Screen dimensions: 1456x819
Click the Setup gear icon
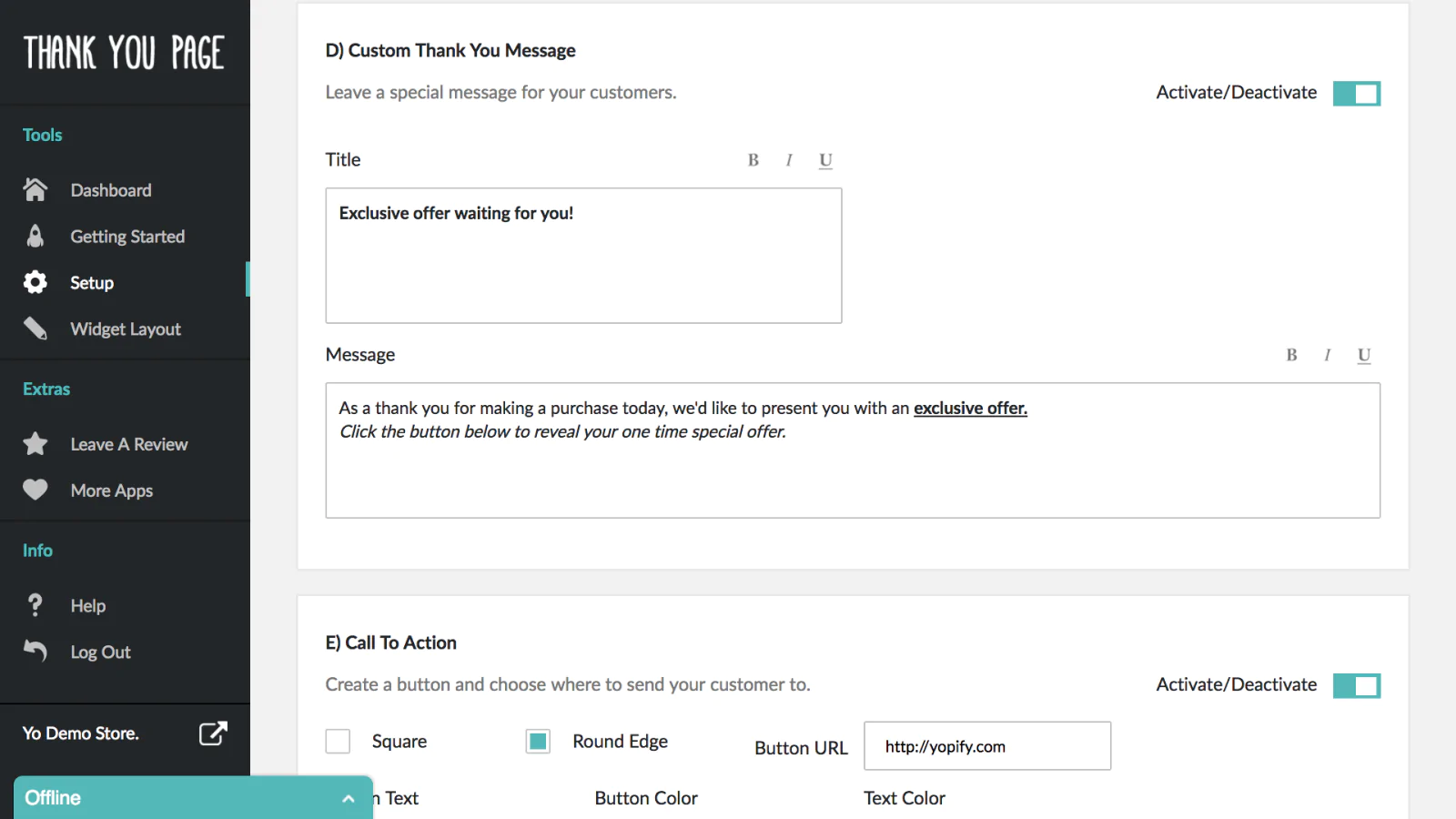[x=35, y=282]
